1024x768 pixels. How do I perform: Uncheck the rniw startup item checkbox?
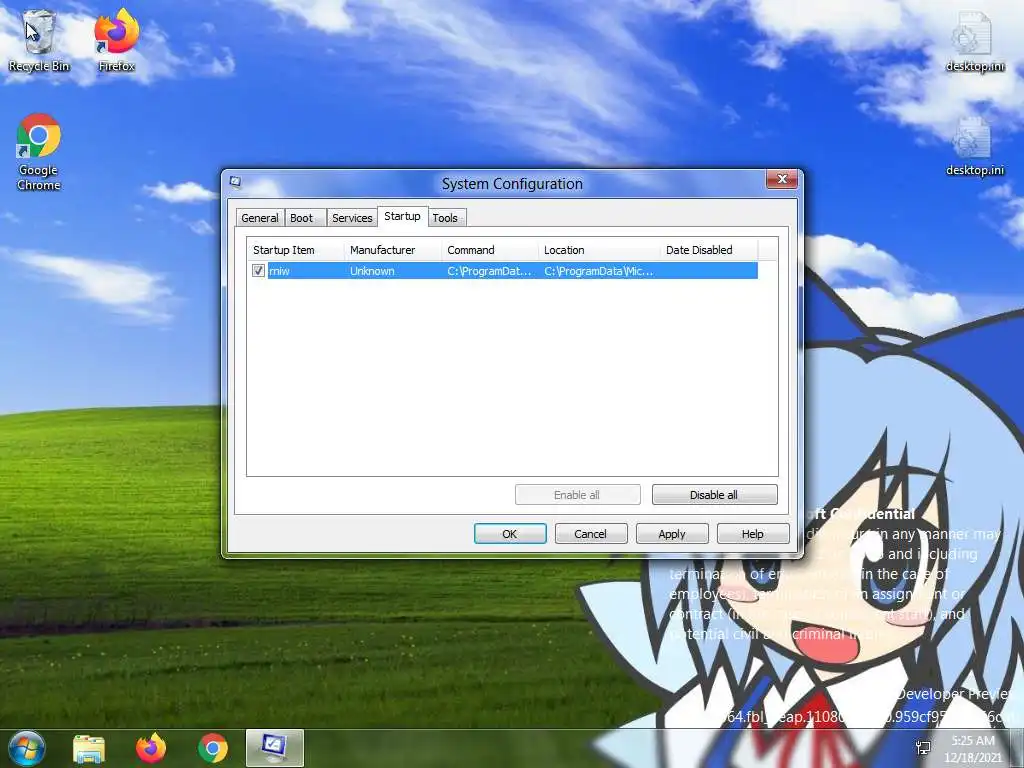[258, 270]
